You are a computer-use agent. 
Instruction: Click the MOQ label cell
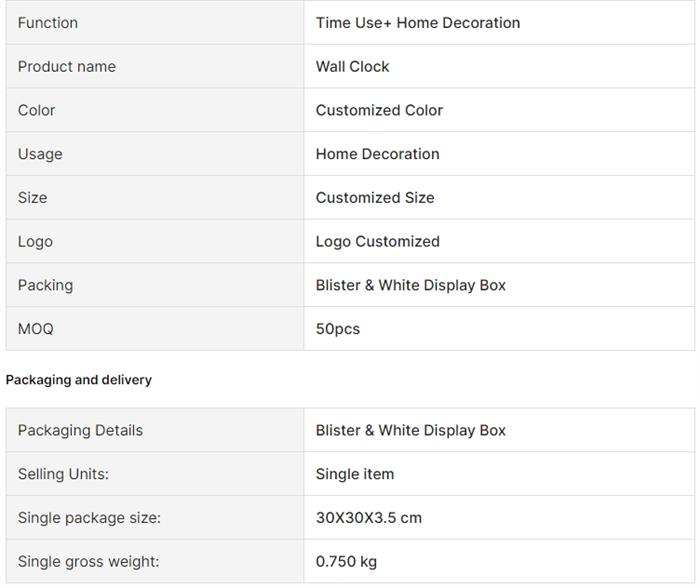click(36, 329)
